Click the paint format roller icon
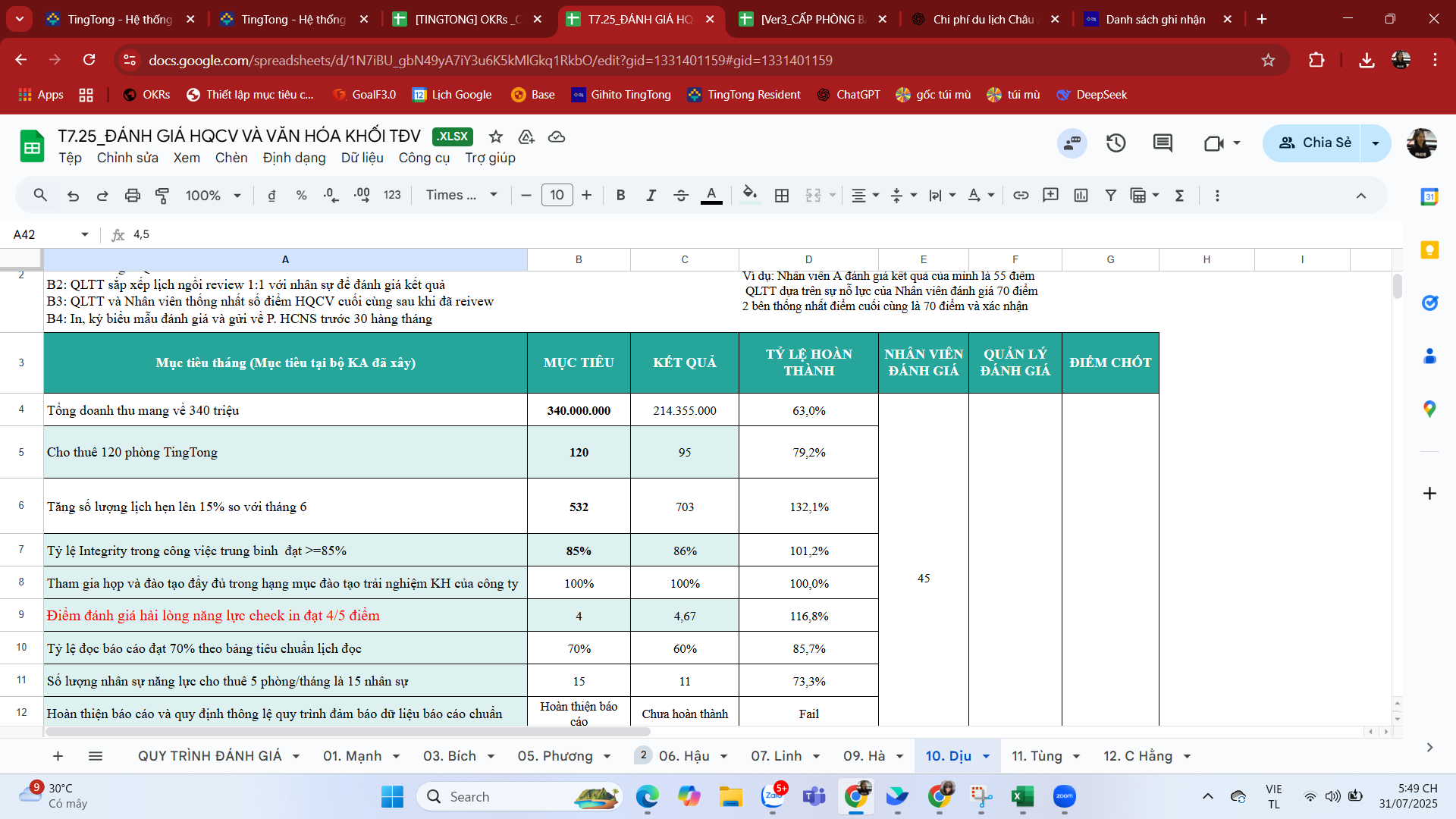The height and width of the screenshot is (819, 1456). [162, 196]
